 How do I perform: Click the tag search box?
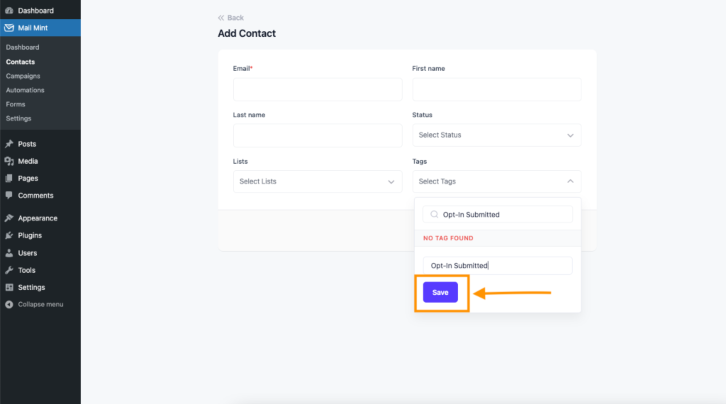pyautogui.click(x=497, y=215)
